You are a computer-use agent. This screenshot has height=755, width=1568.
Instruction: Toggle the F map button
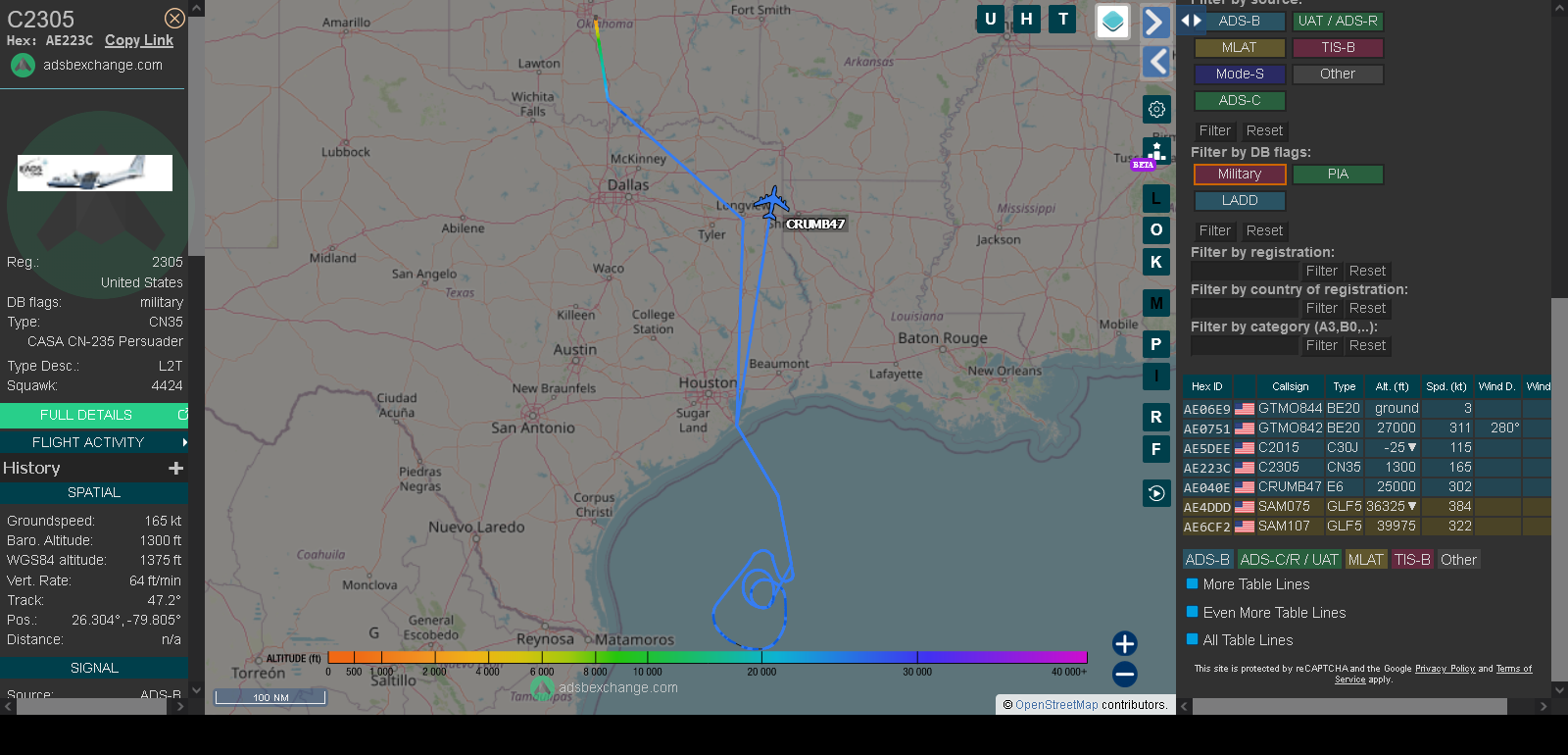[x=1156, y=448]
